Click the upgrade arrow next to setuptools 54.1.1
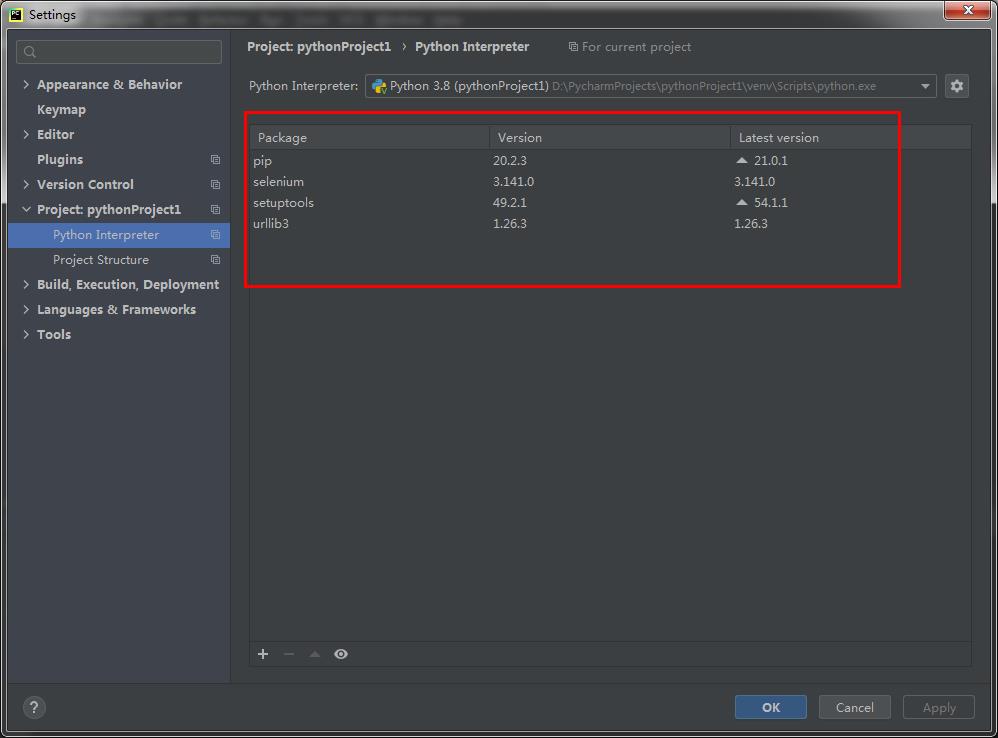This screenshot has width=998, height=738. tap(741, 202)
